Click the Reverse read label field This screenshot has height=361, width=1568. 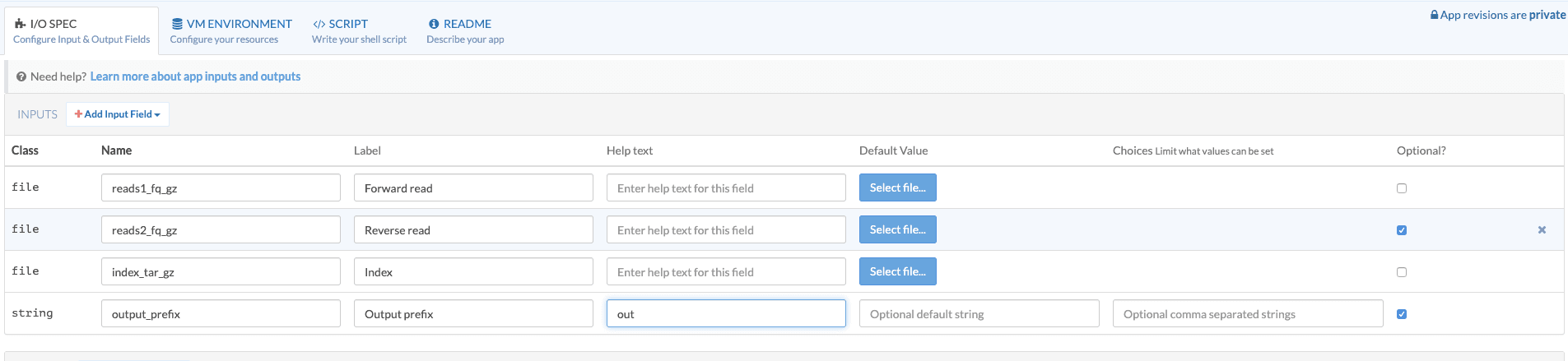[473, 229]
